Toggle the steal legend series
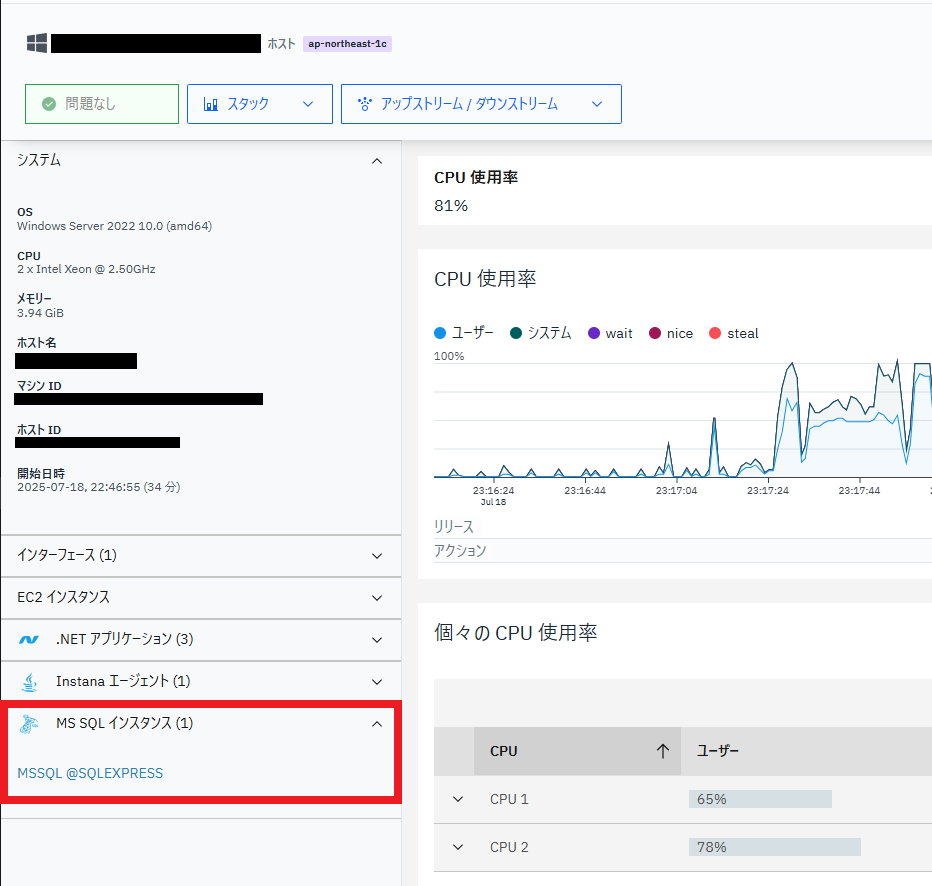The width and height of the screenshot is (932, 886). [x=734, y=333]
